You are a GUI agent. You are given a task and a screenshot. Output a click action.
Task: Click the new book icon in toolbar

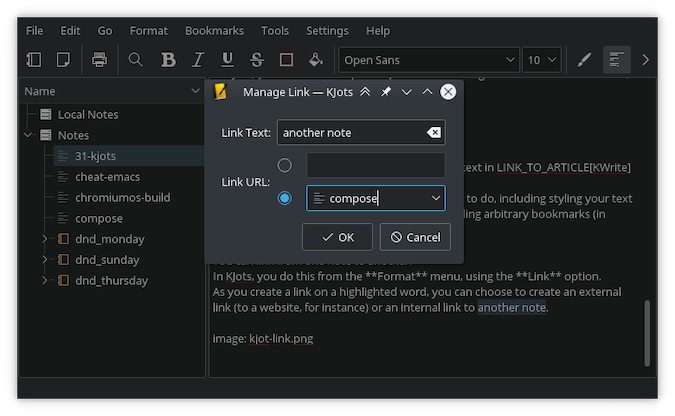(34, 59)
